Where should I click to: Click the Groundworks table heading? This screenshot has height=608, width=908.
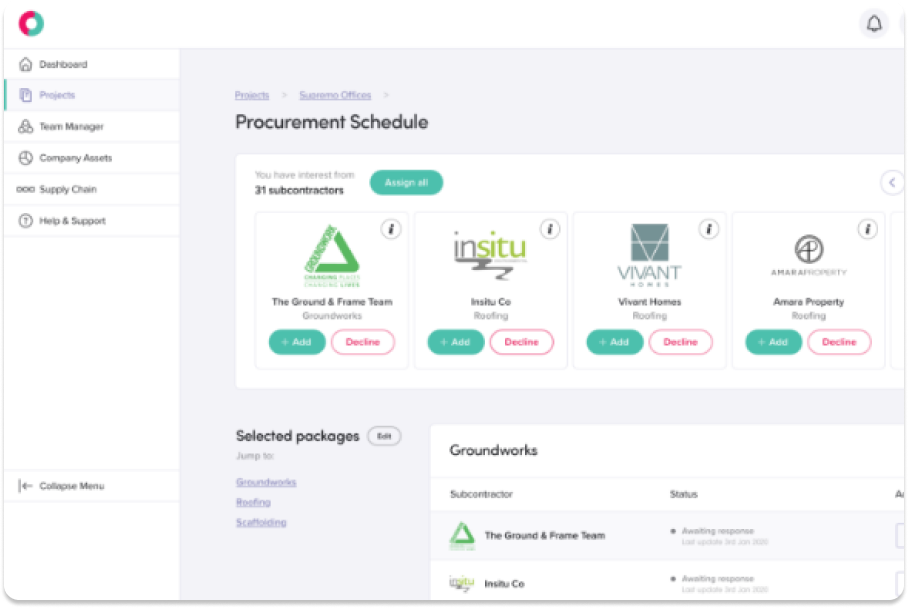point(493,450)
